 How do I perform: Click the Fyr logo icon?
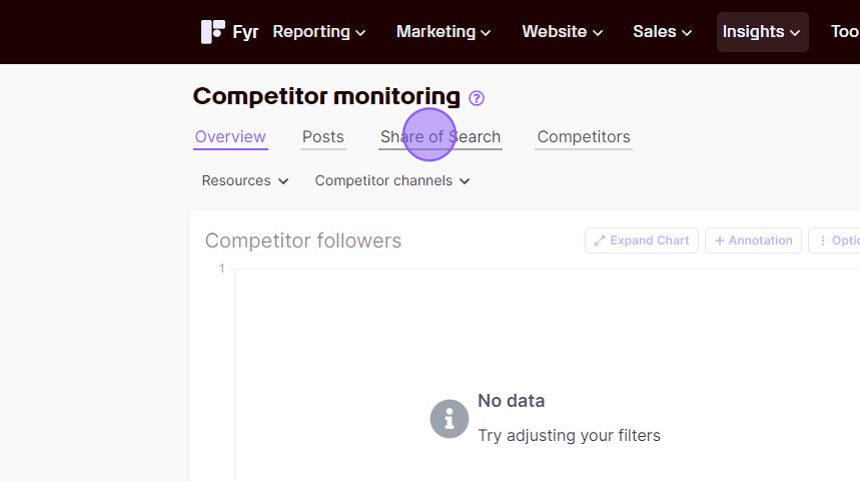213,32
